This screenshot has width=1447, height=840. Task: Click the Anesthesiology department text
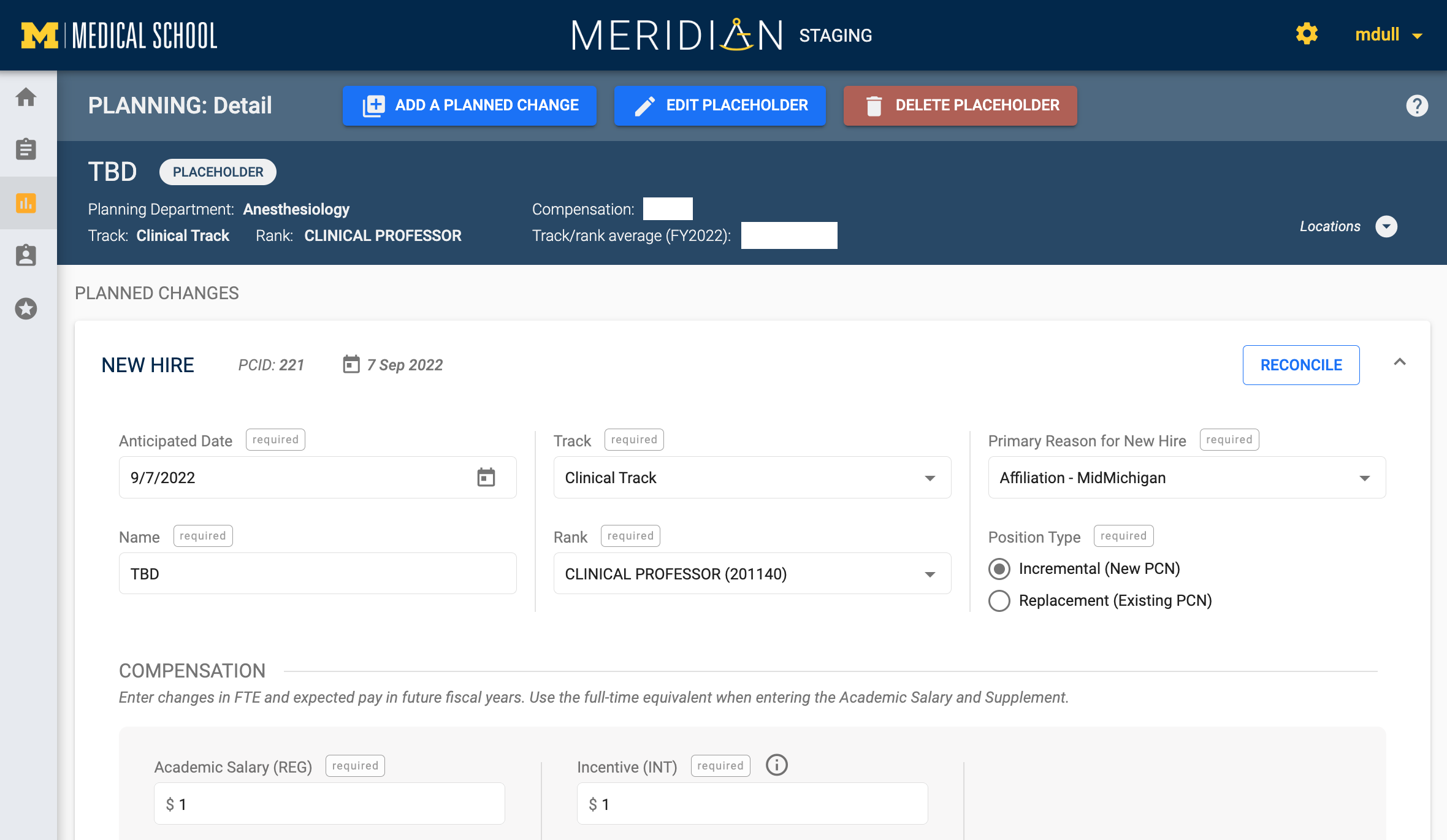[296, 209]
